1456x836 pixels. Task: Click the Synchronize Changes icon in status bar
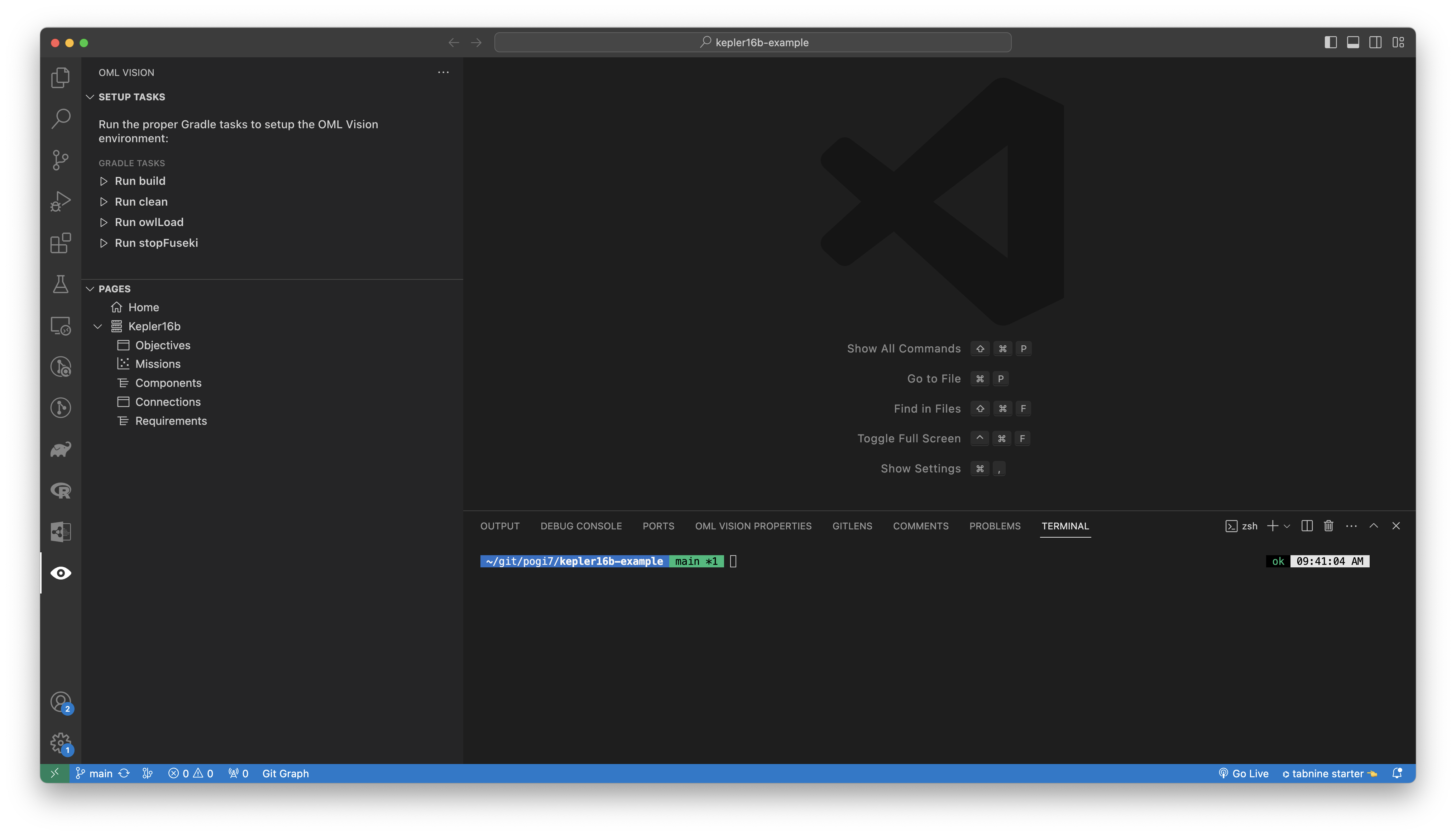coord(124,773)
